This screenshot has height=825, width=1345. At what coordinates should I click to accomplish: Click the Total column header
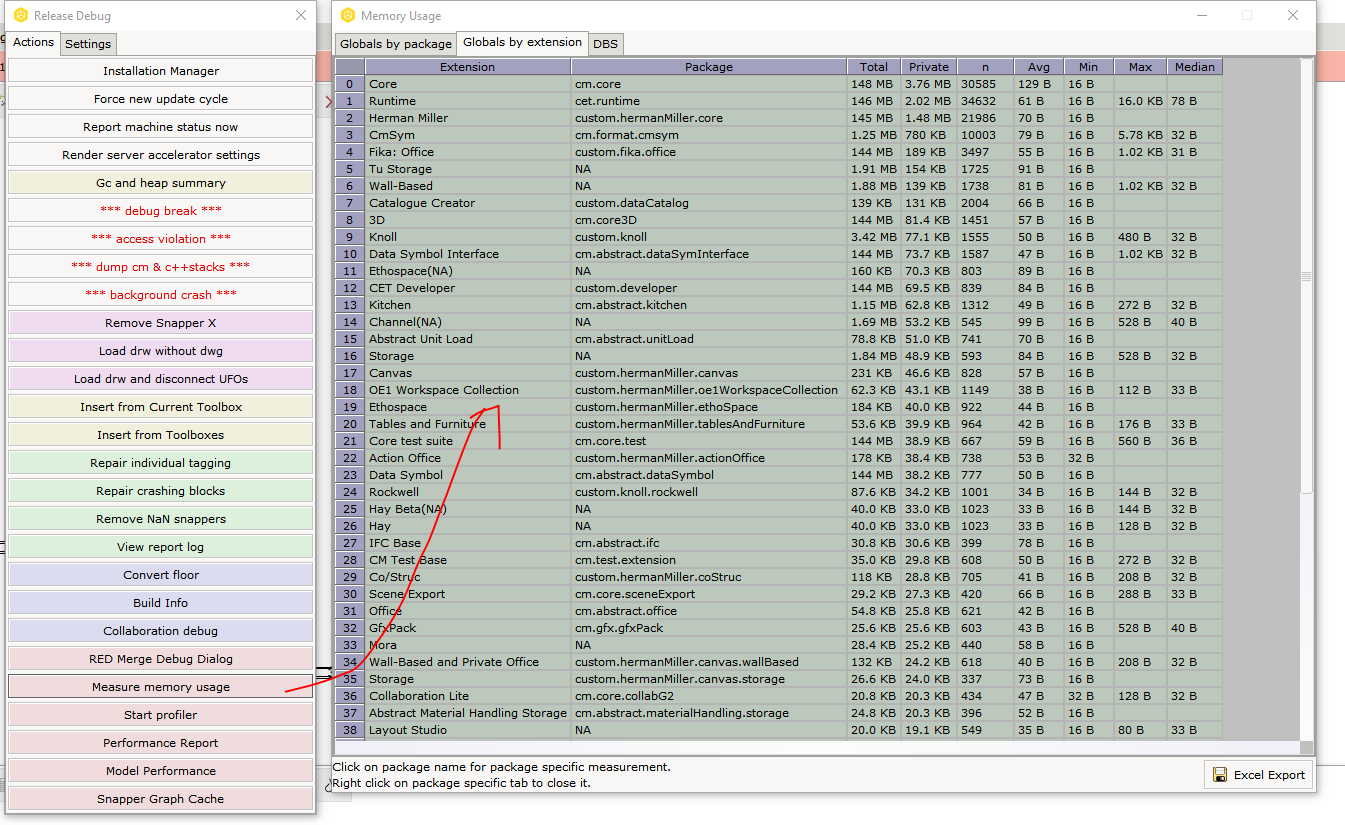[874, 67]
